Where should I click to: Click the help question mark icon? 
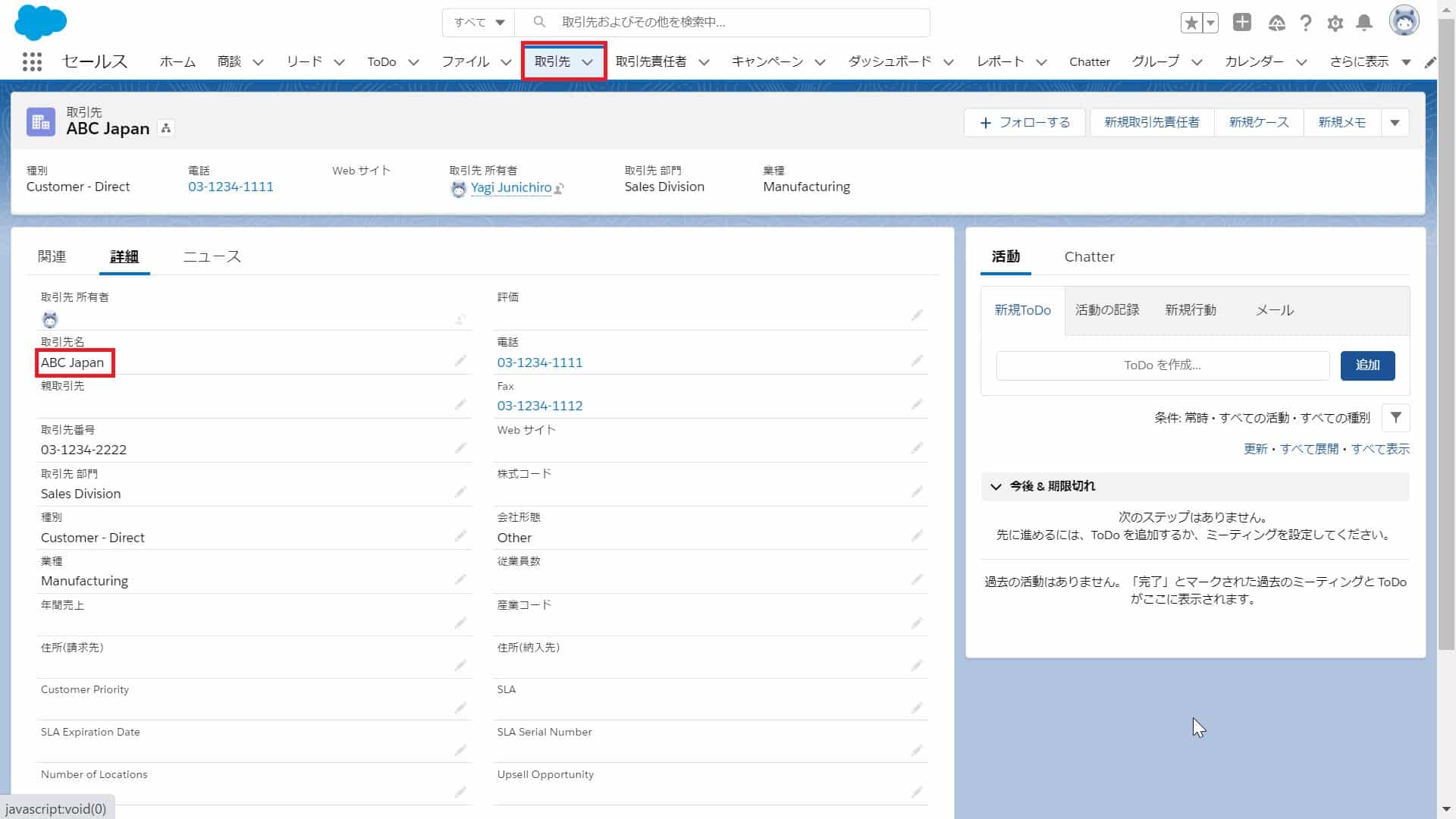(1306, 22)
